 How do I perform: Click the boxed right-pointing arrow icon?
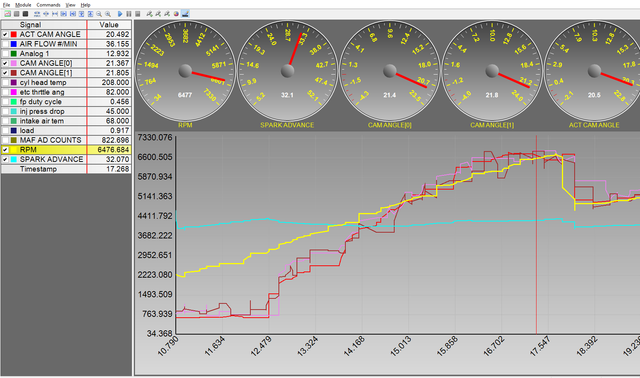click(64, 14)
